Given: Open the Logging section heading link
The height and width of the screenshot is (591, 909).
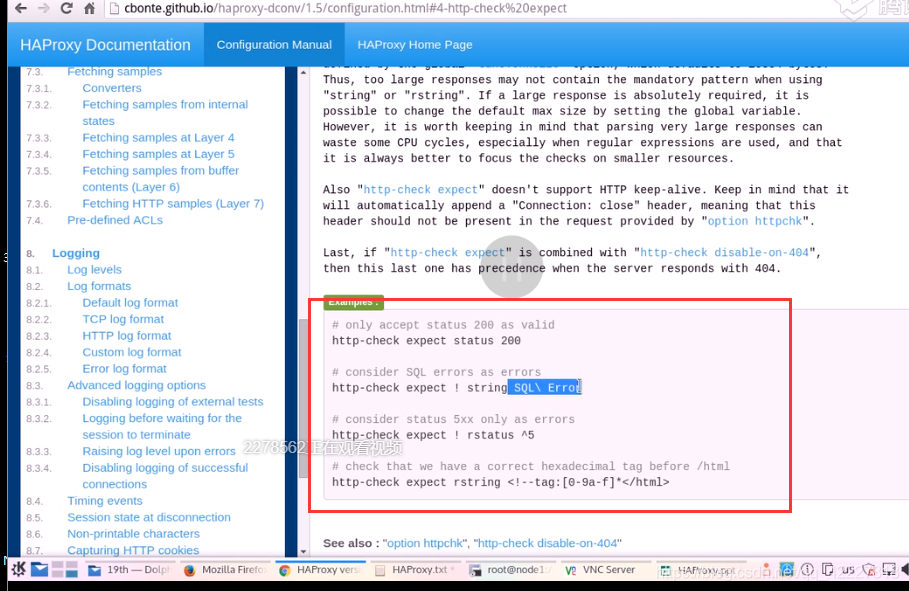Looking at the screenshot, I should coord(76,253).
